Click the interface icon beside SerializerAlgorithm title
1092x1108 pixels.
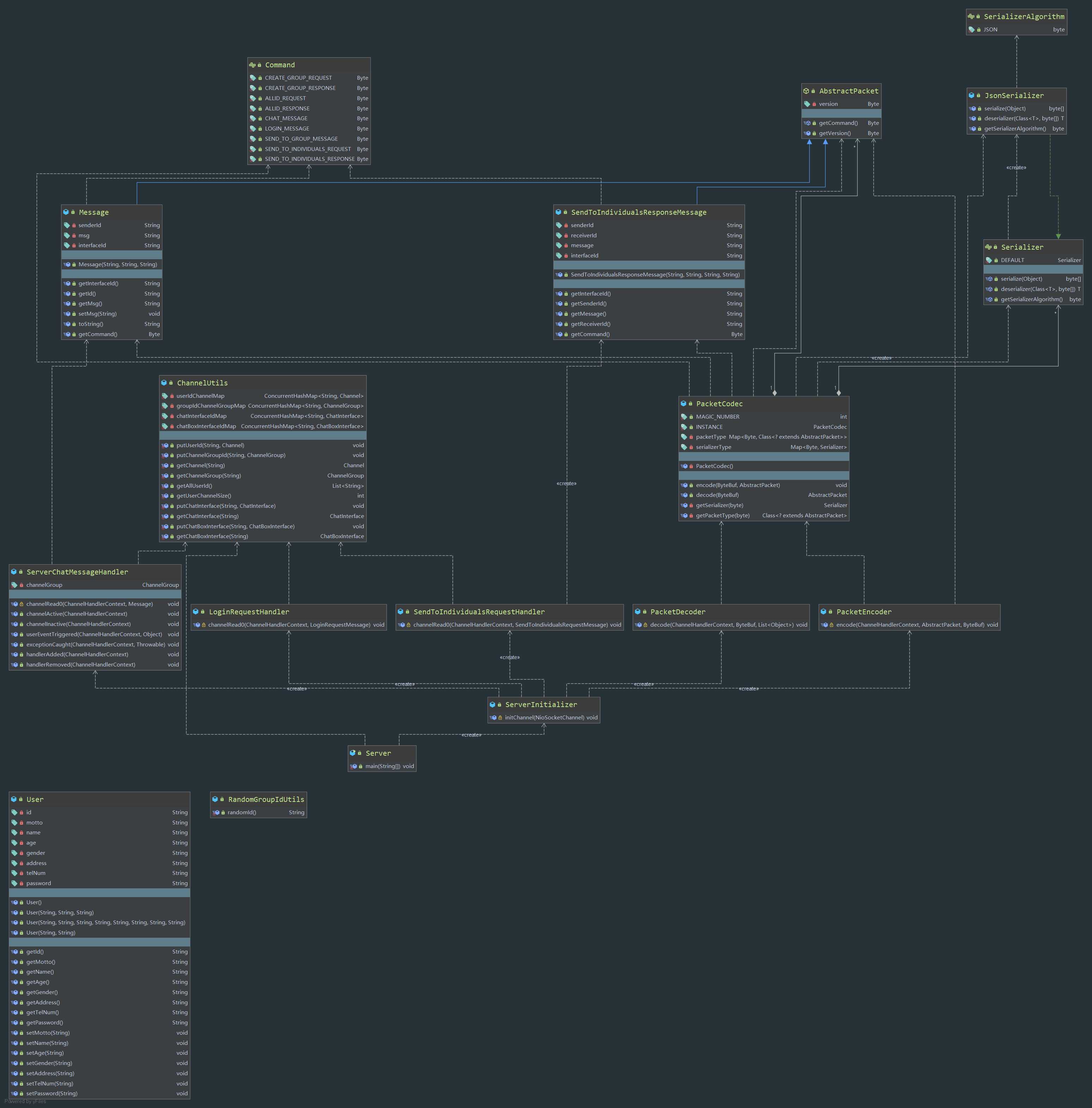pyautogui.click(x=971, y=16)
